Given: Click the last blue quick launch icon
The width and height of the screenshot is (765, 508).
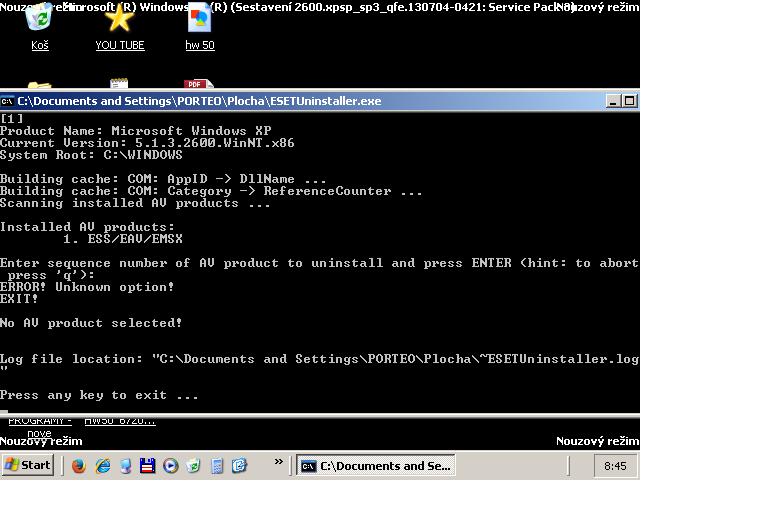Looking at the screenshot, I should 240,466.
